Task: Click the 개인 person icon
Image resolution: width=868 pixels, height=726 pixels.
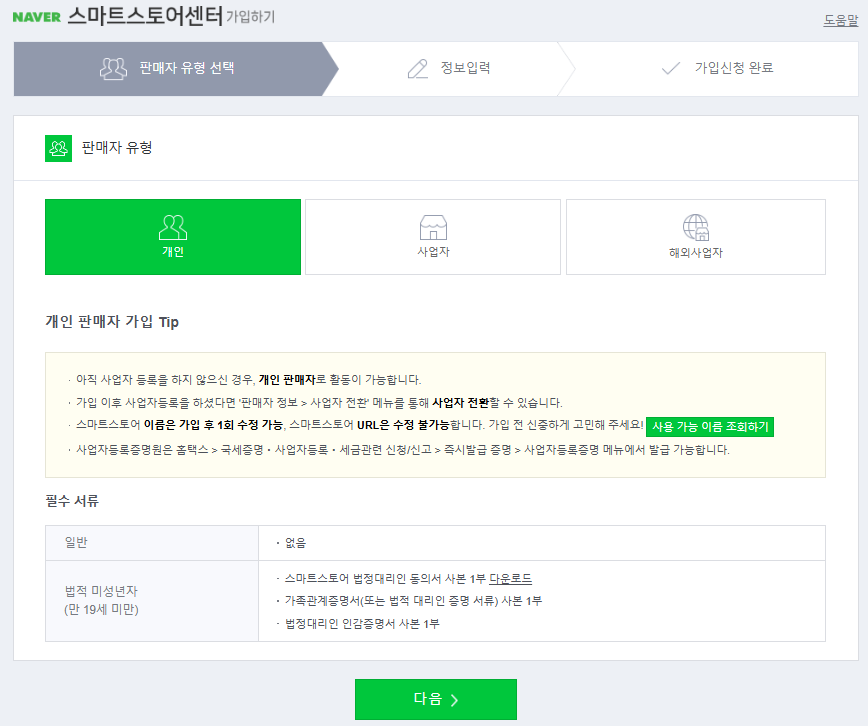Action: pos(172,225)
